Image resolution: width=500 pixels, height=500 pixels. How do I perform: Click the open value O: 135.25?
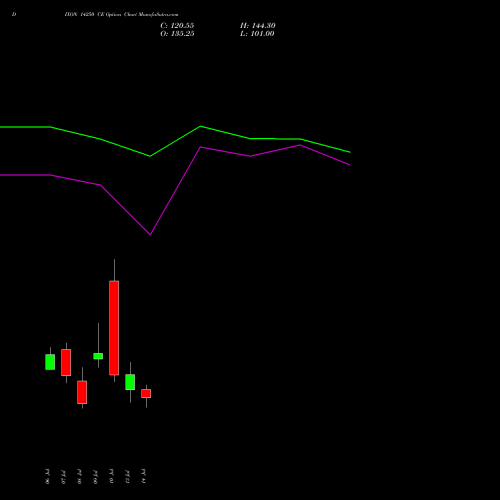point(177,34)
